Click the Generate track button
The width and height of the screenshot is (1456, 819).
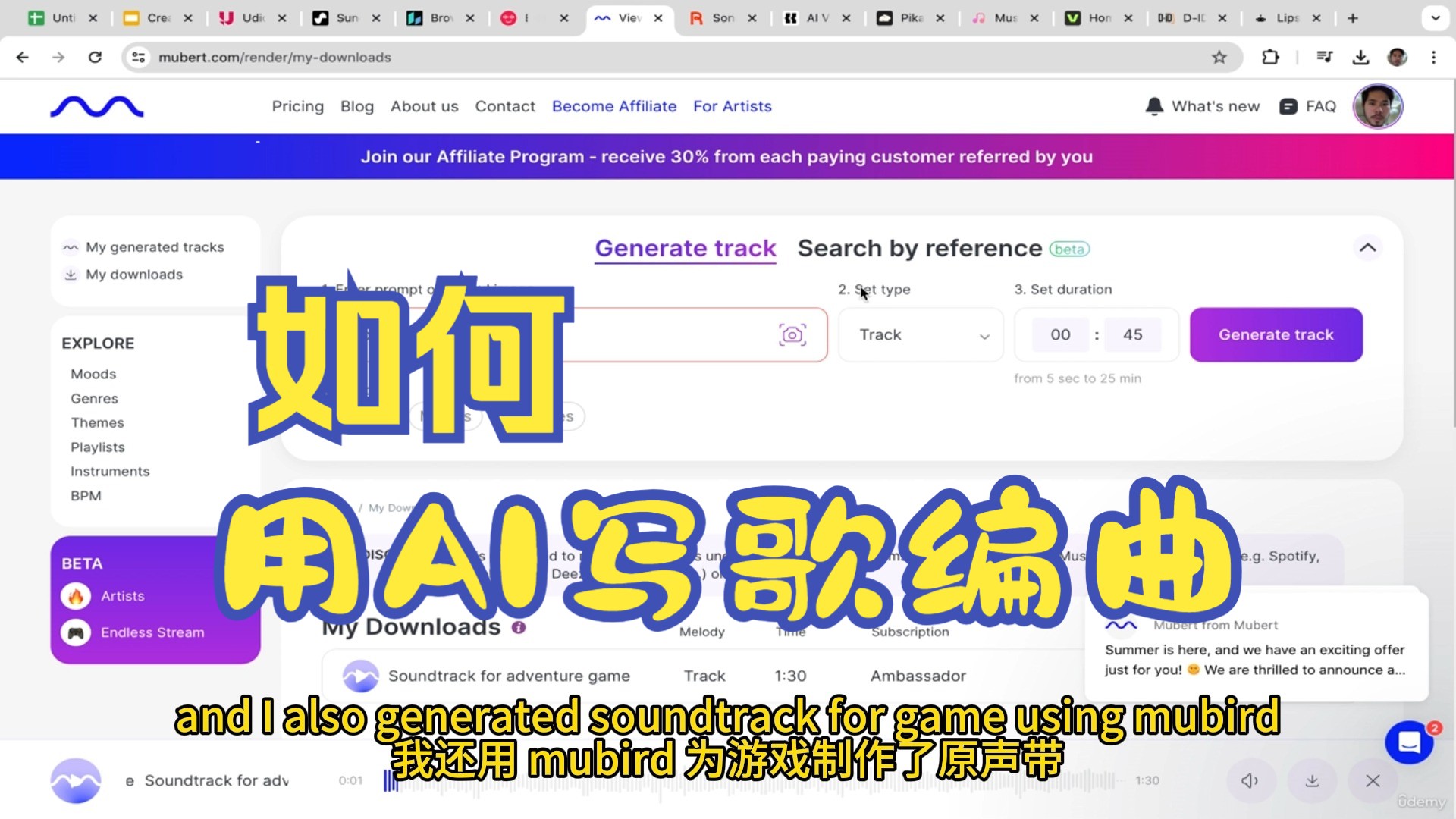(x=1276, y=334)
